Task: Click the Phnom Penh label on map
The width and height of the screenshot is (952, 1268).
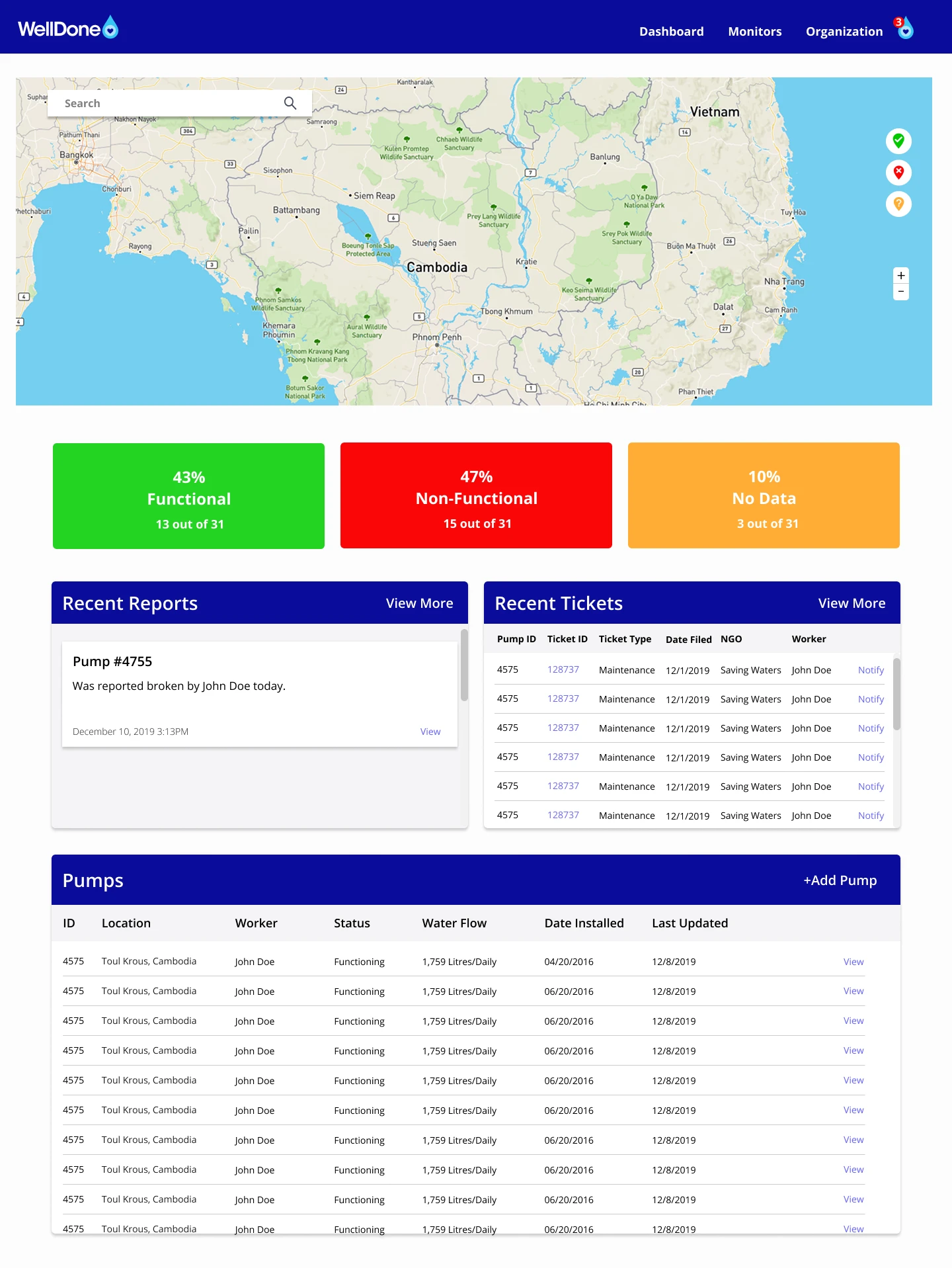Action: coord(437,337)
